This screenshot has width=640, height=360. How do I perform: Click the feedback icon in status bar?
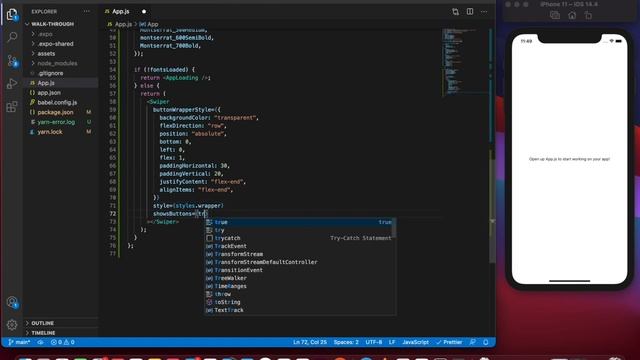(x=473, y=342)
